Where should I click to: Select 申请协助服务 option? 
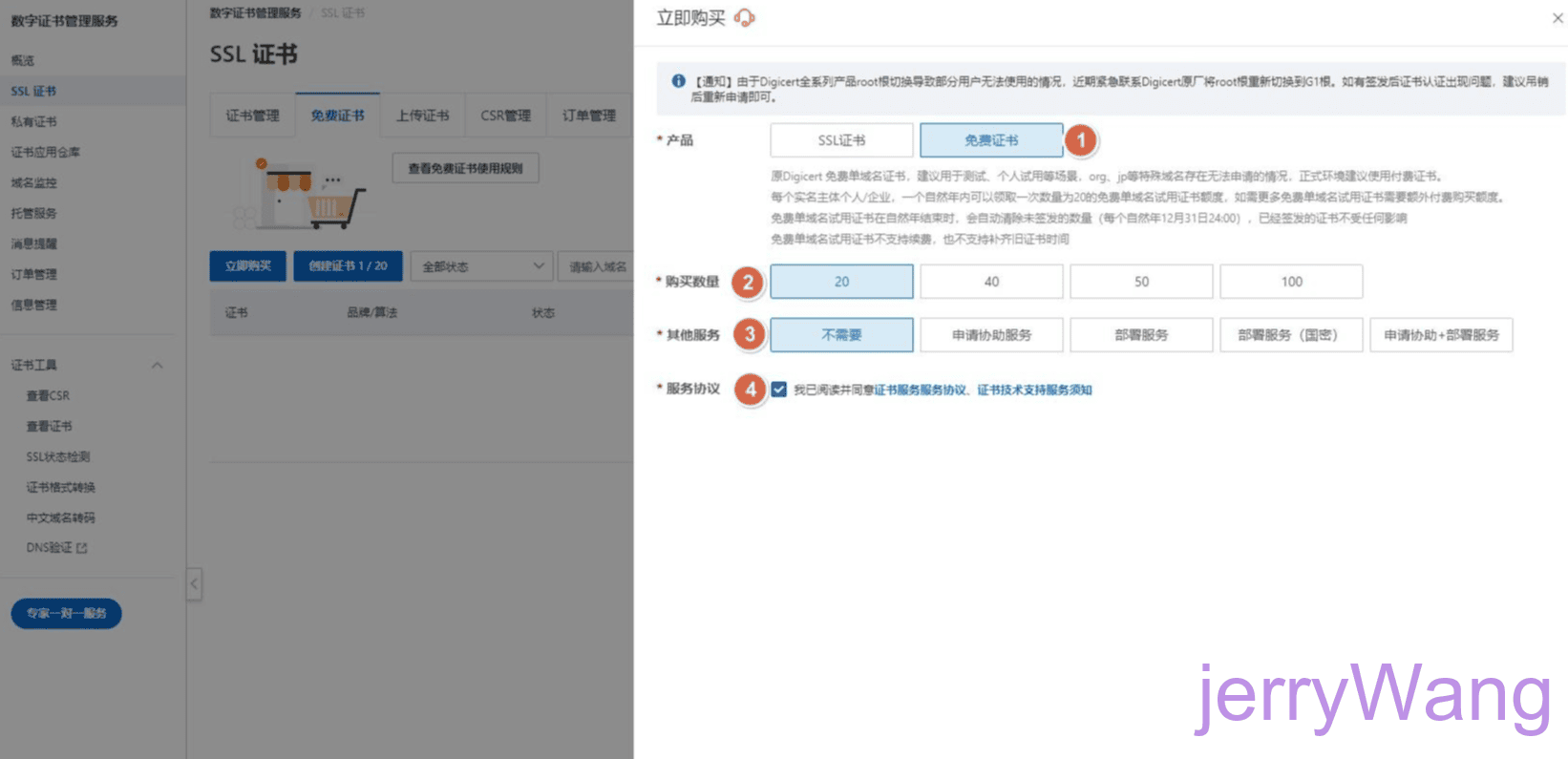pos(991,335)
